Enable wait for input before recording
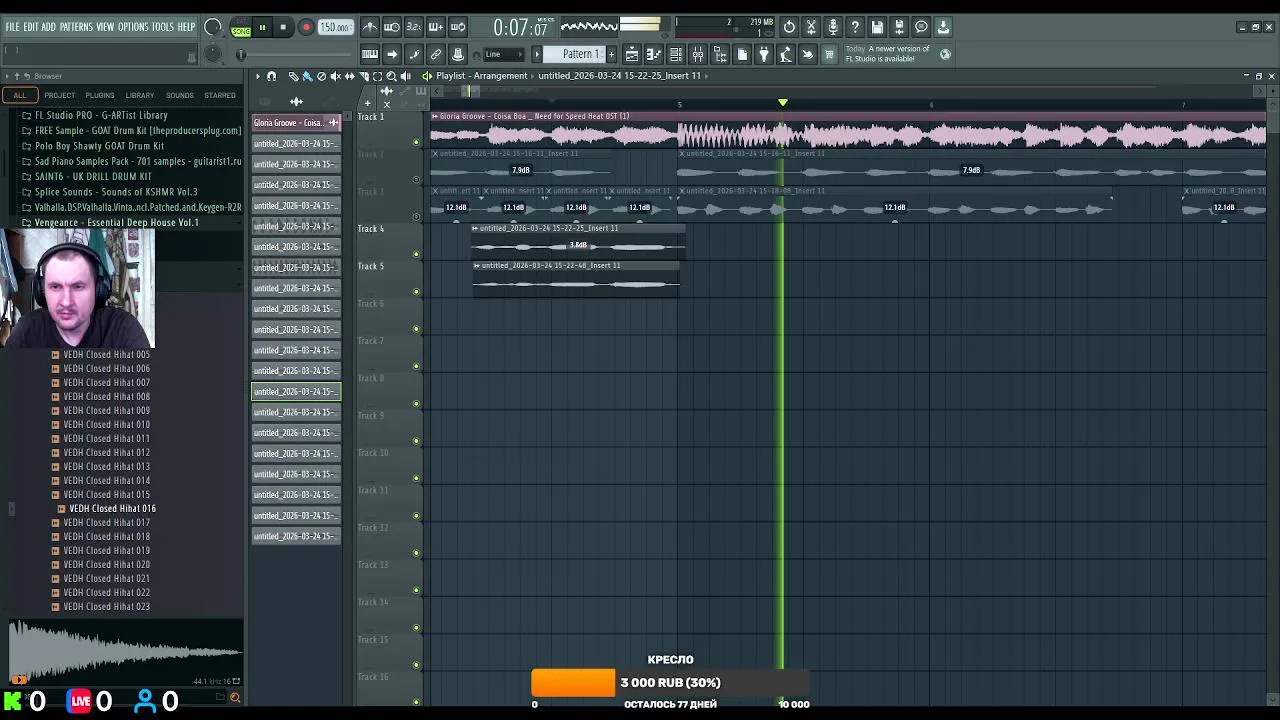Screen dimensions: 1280x720 click(392, 27)
